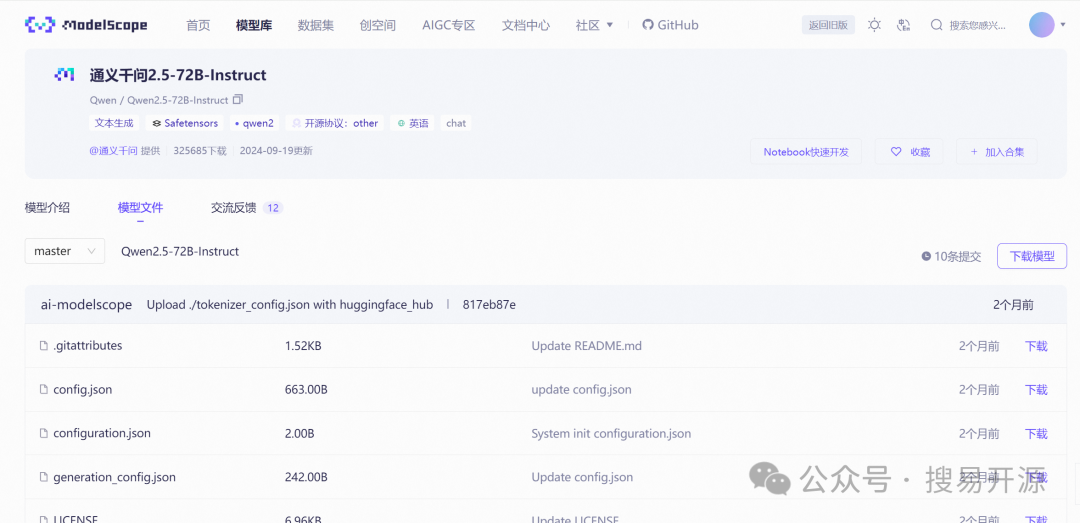Screen dimensions: 1080x523
Task: Open the .gitattributes file name
Action: [87, 346]
